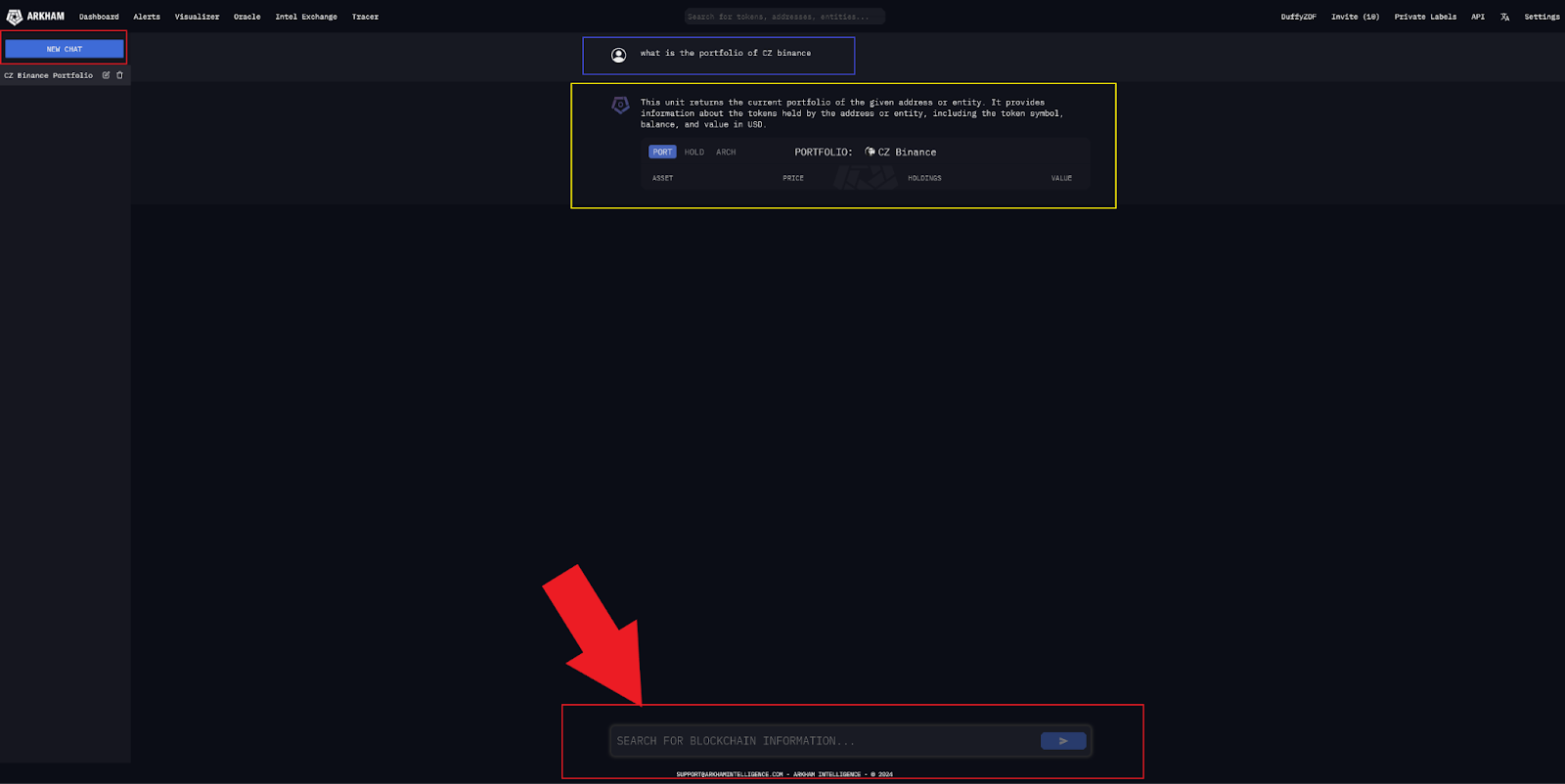Click the "what is the portfolio of CZ binance" message
This screenshot has height=784, width=1565.
click(x=725, y=53)
